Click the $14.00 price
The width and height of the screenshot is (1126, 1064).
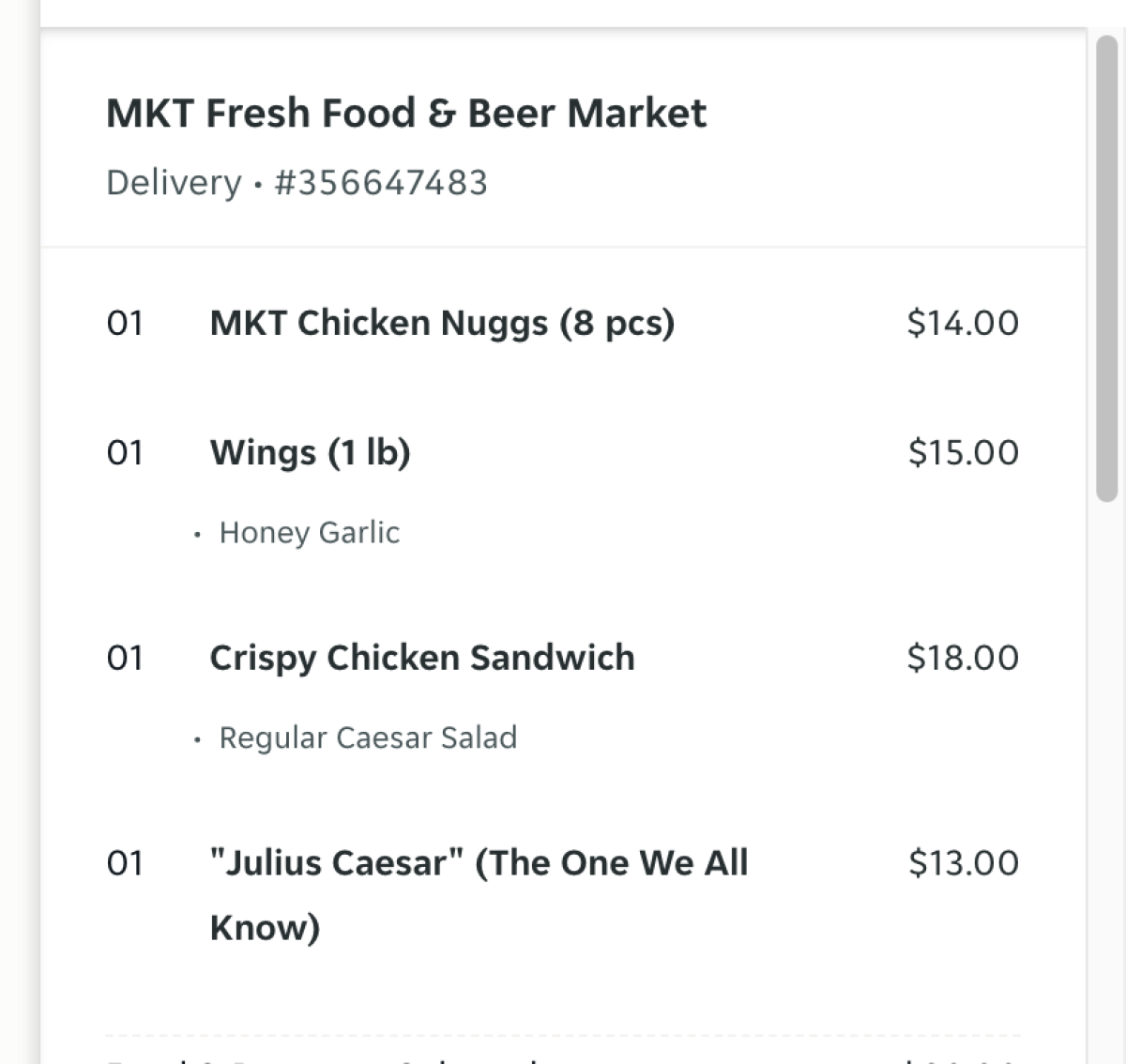point(963,324)
